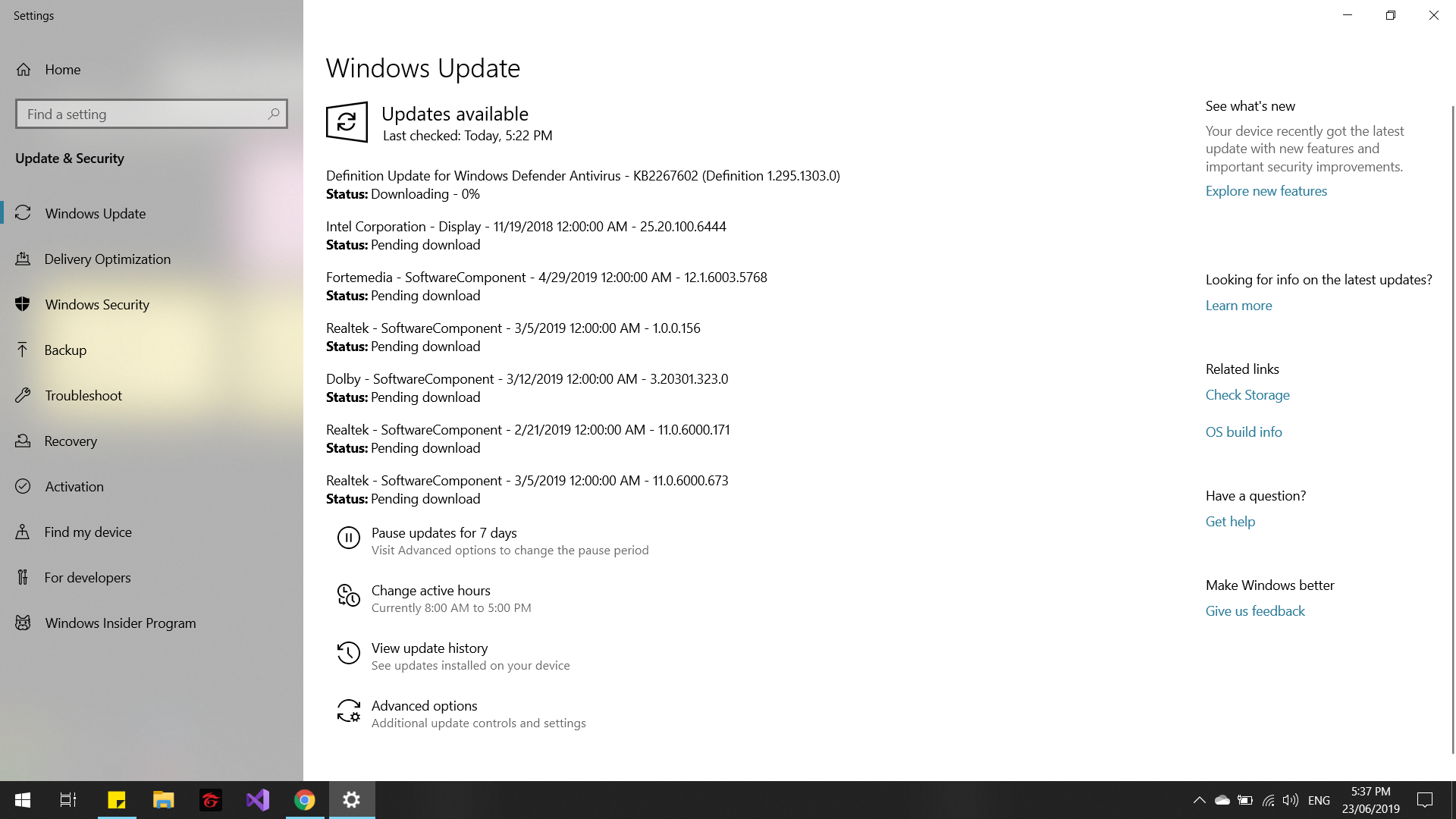Click the Advanced options gear-sync icon
This screenshot has width=1456, height=819.
348,711
